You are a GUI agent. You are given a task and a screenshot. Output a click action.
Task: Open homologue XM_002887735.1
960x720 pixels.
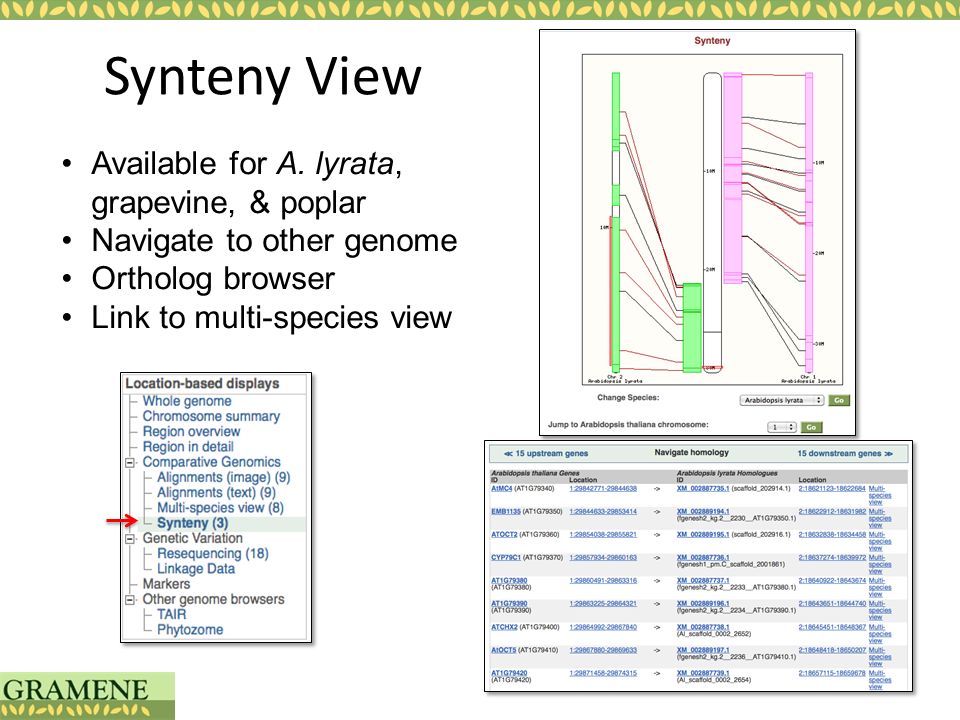click(x=703, y=489)
